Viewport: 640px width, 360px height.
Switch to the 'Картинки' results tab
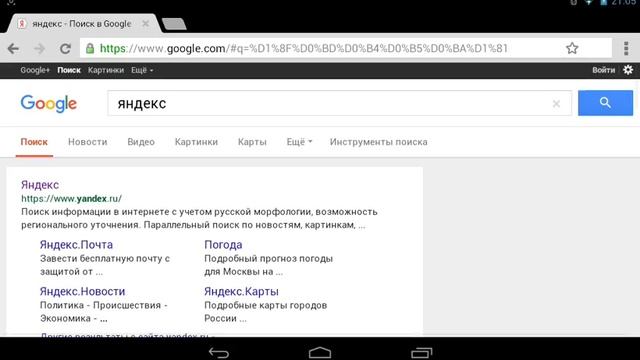[196, 142]
